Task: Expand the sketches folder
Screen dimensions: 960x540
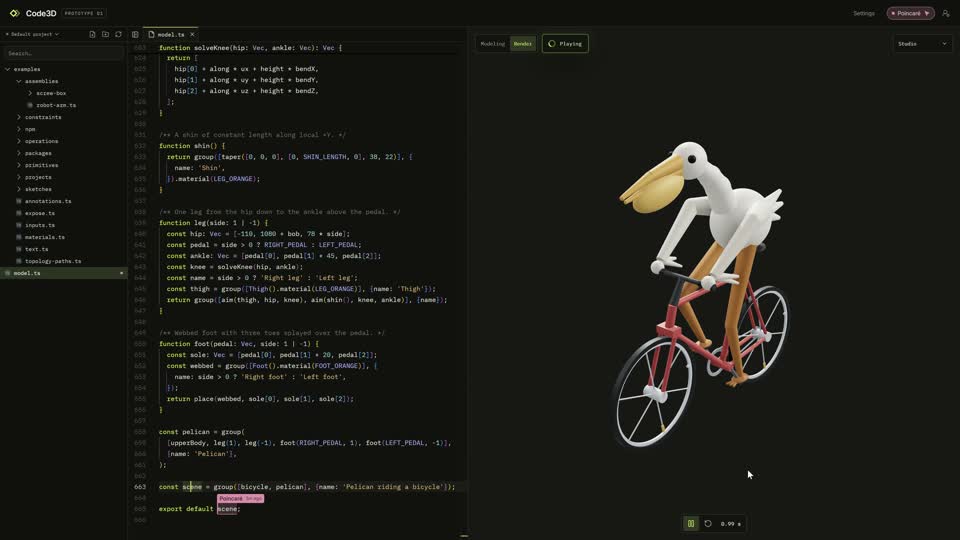Action: point(19,189)
